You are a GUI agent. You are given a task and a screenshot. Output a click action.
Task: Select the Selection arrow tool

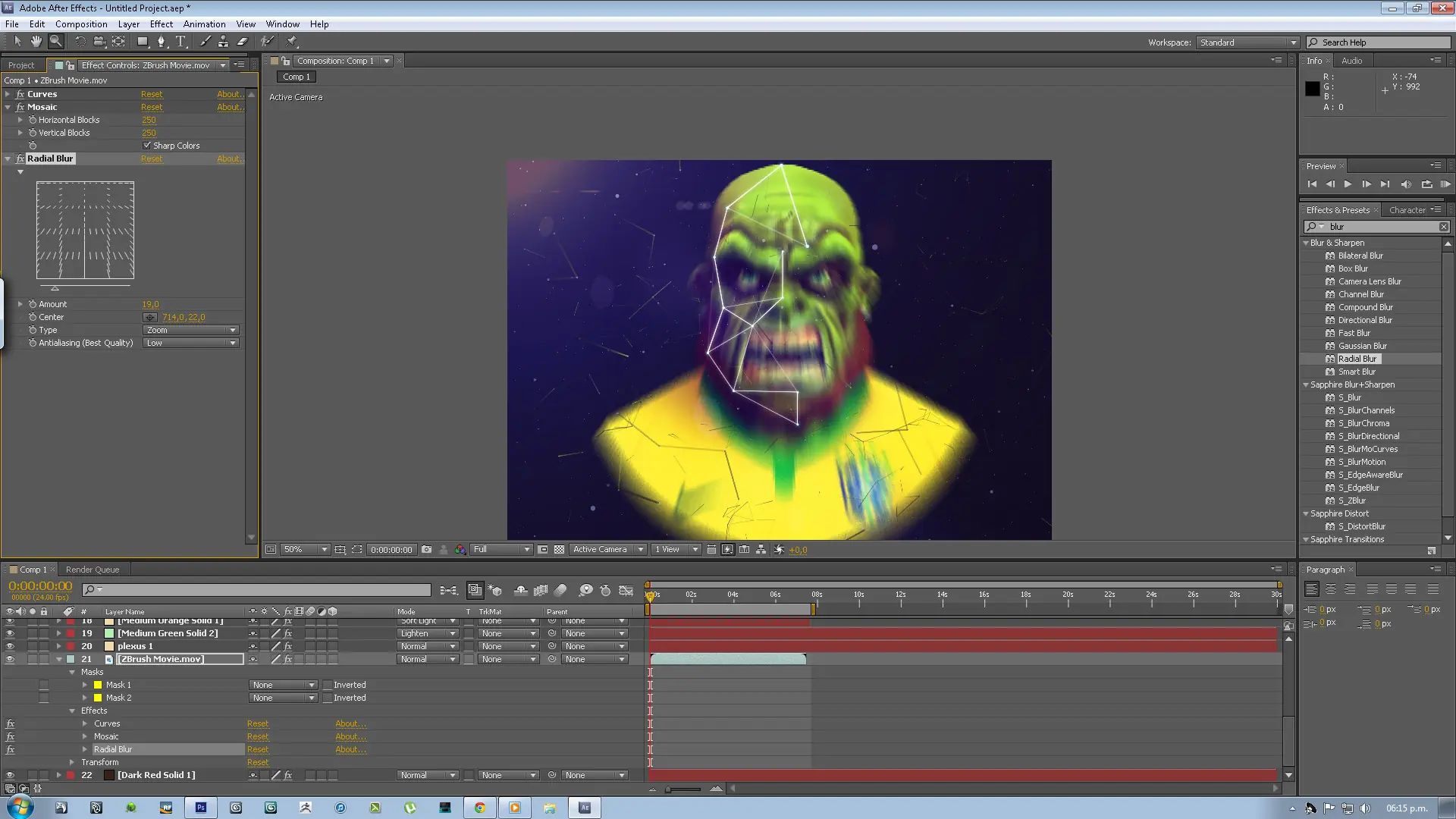pyautogui.click(x=18, y=42)
